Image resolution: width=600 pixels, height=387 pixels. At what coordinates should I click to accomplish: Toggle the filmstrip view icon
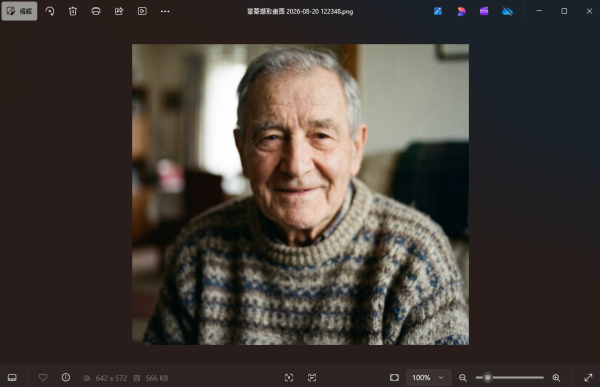click(x=12, y=378)
